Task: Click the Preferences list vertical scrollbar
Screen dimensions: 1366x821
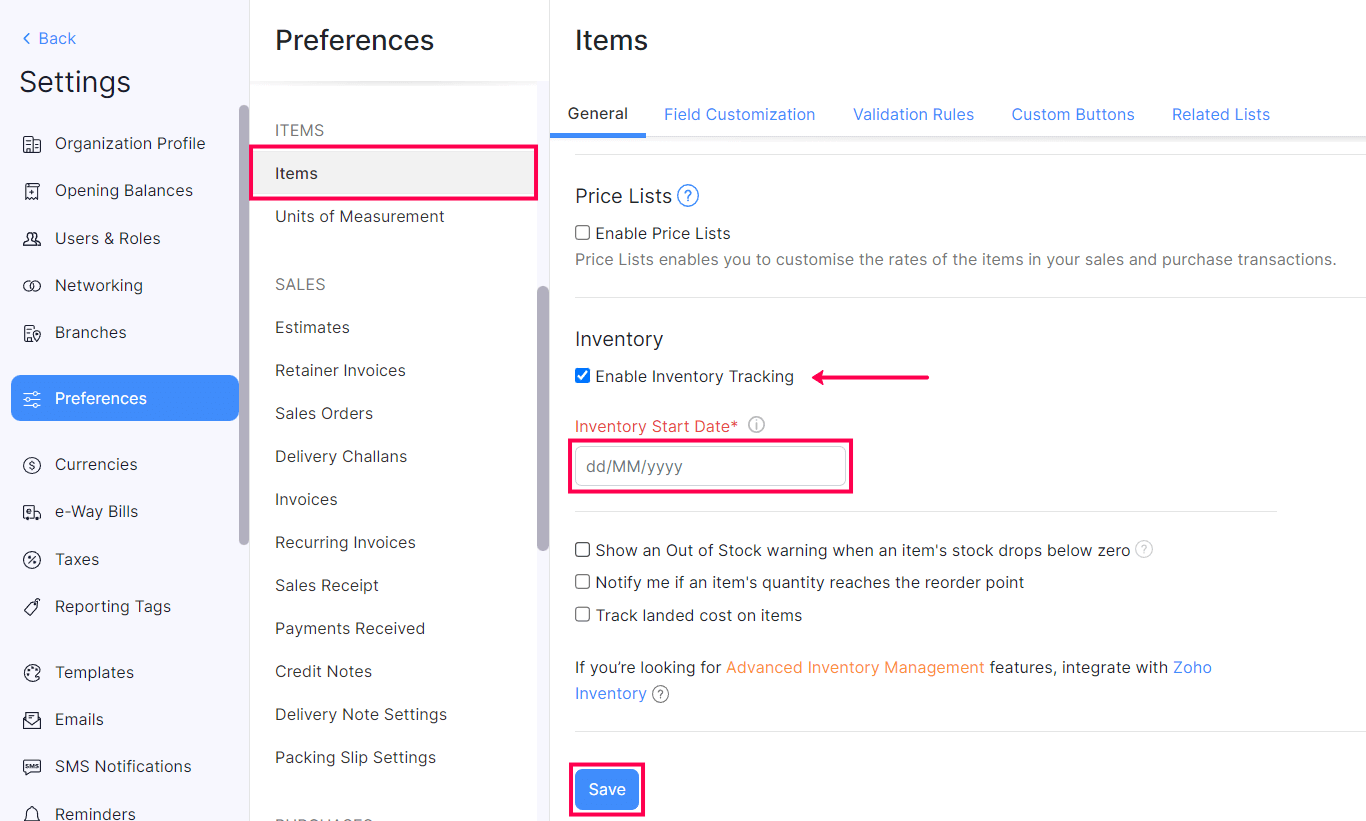Action: point(543,418)
